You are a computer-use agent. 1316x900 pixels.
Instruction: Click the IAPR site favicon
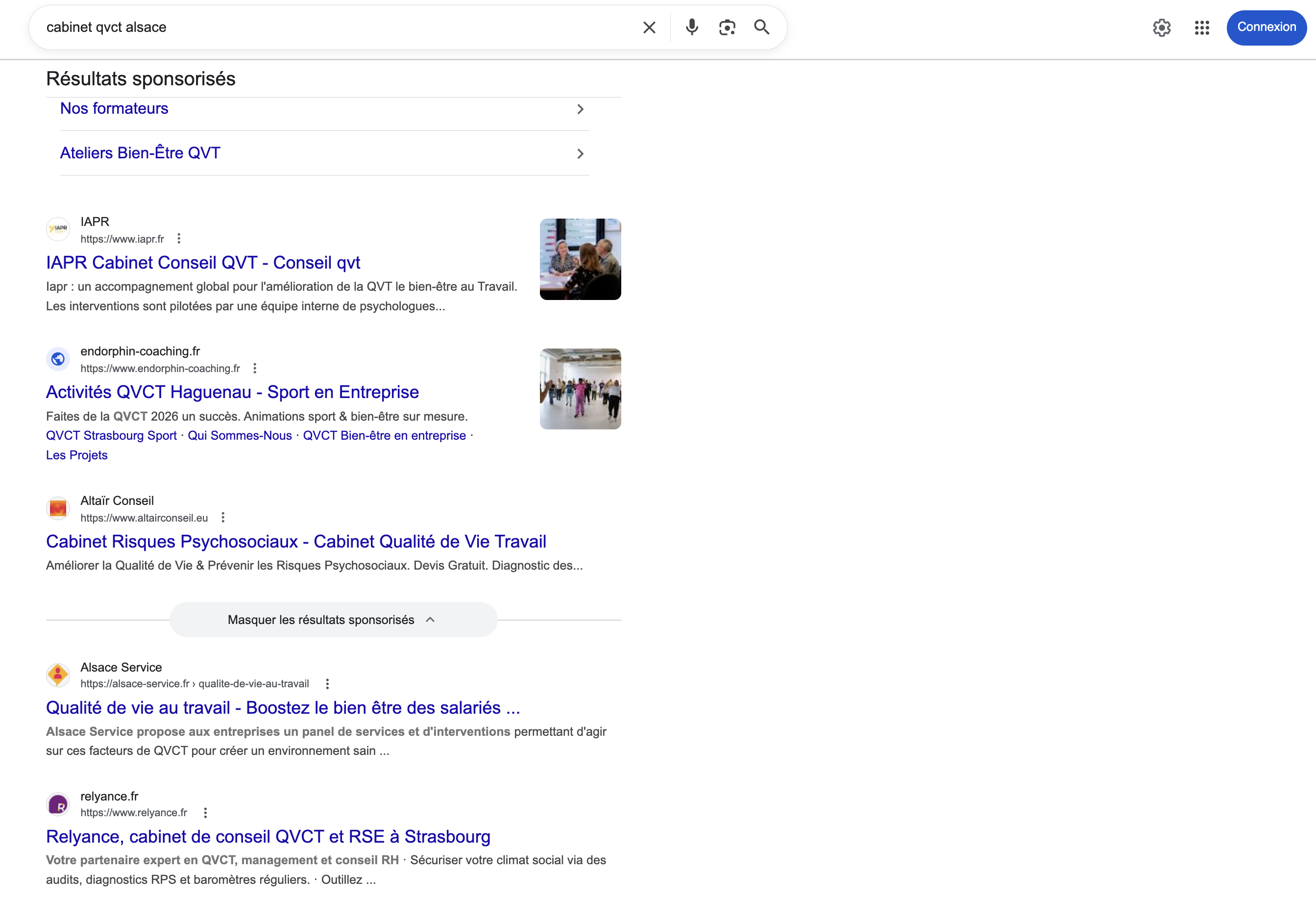tap(58, 229)
